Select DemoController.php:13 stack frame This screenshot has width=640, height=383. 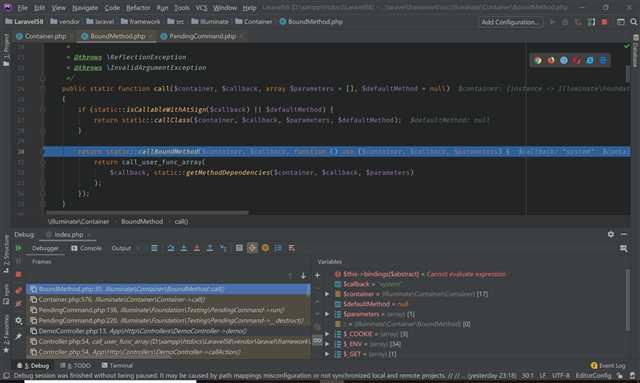pyautogui.click(x=168, y=331)
